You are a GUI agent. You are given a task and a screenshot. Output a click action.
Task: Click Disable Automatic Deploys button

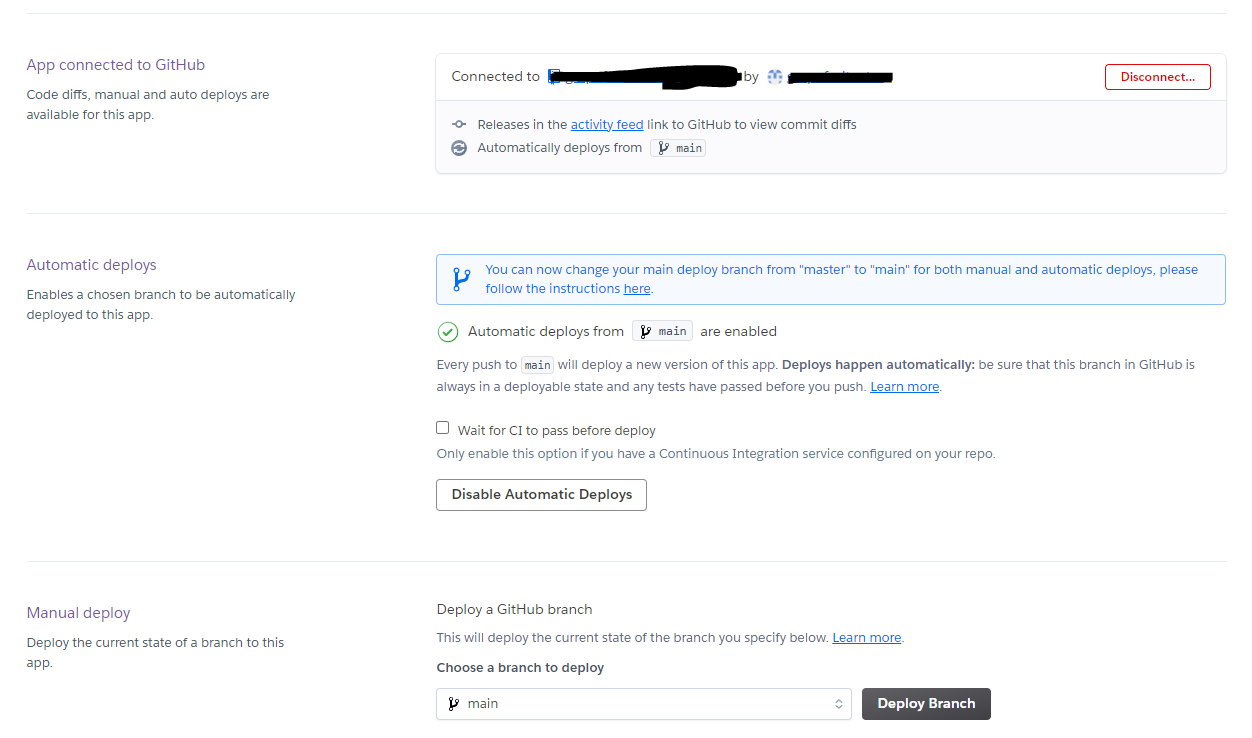541,495
